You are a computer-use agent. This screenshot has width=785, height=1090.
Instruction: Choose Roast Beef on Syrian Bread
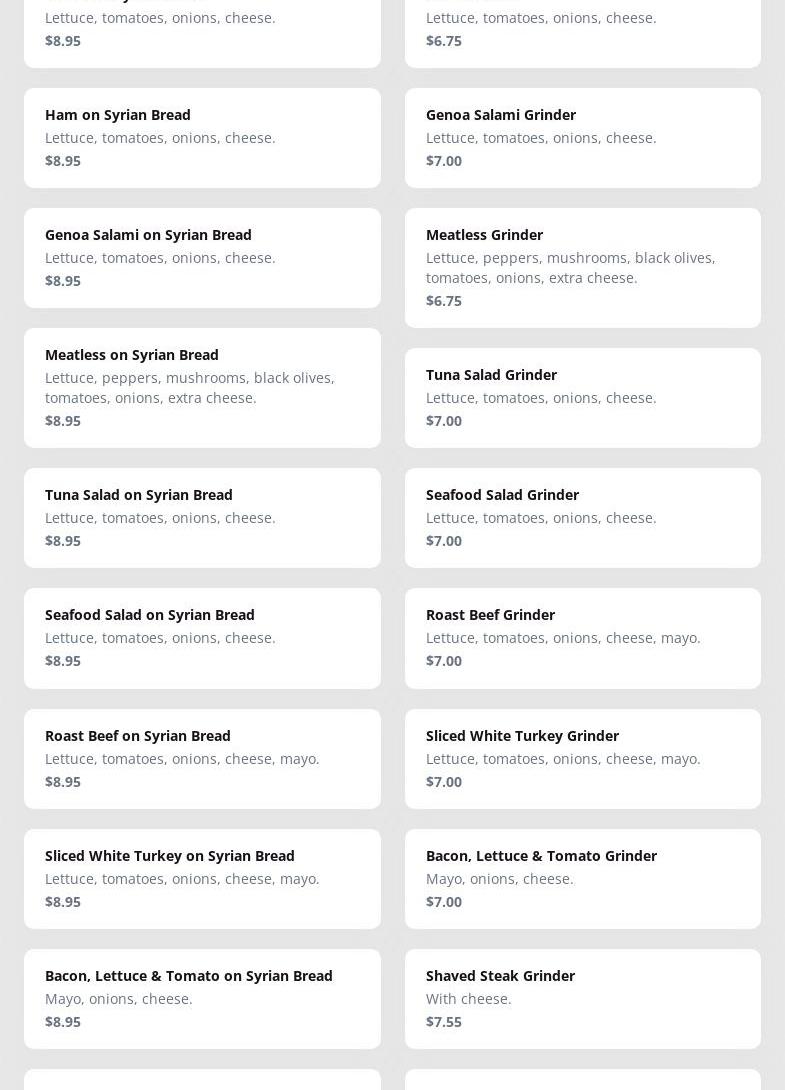pyautogui.click(x=202, y=759)
